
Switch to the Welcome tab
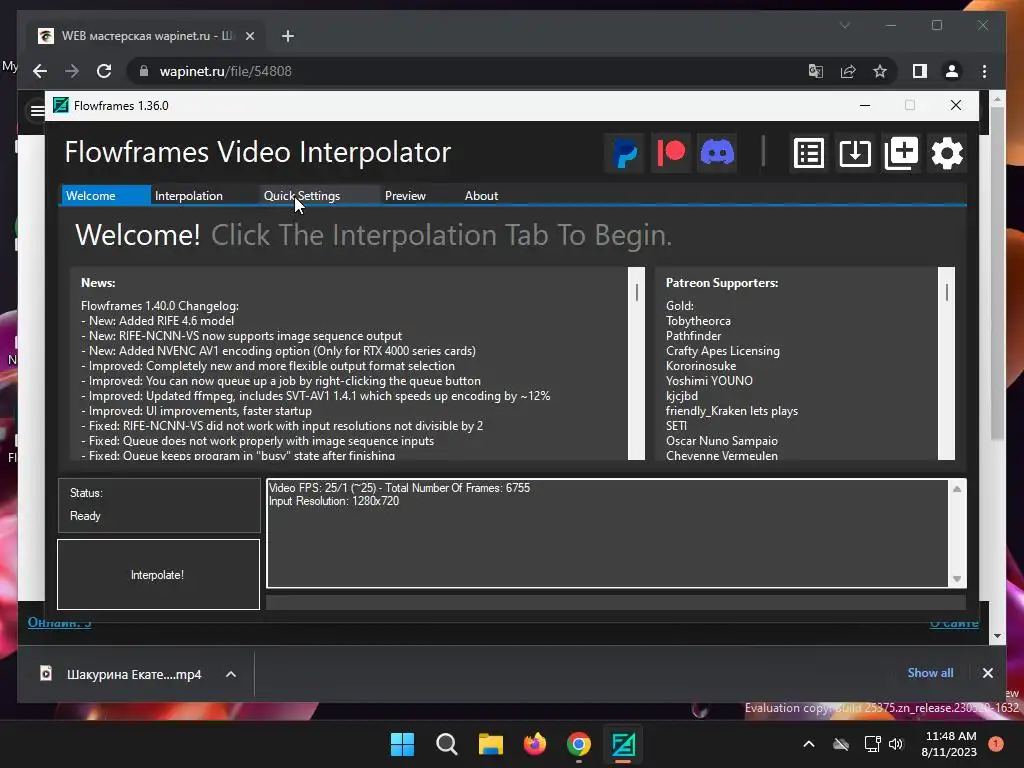(104, 195)
